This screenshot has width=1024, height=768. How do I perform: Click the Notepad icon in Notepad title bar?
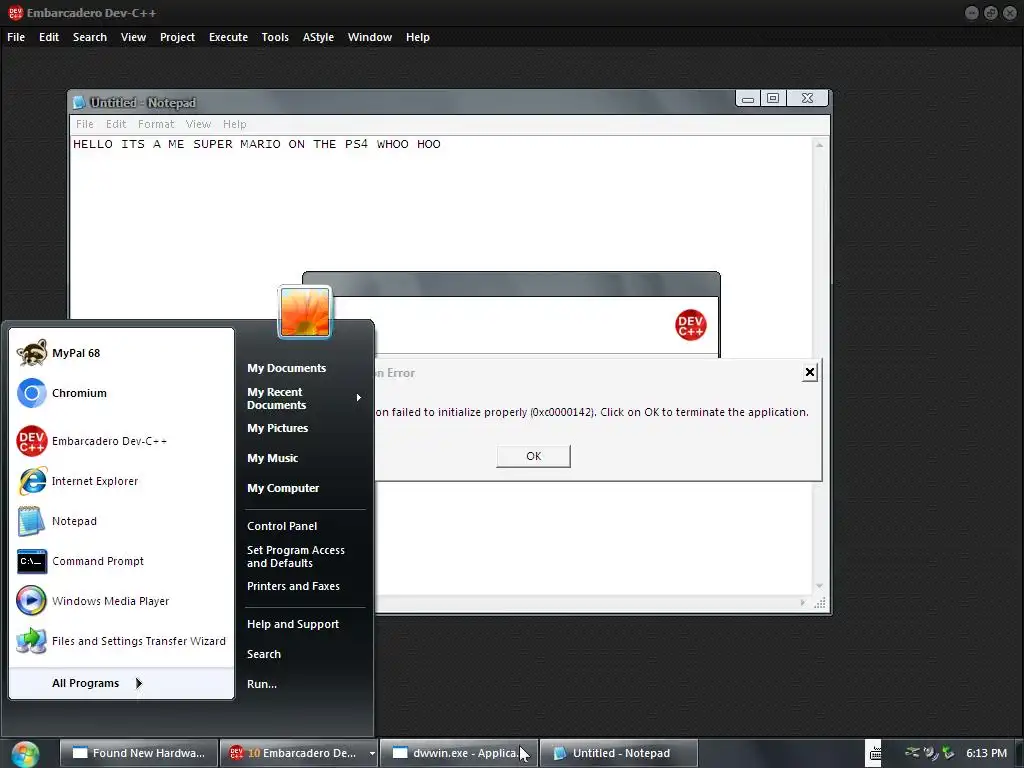click(79, 103)
